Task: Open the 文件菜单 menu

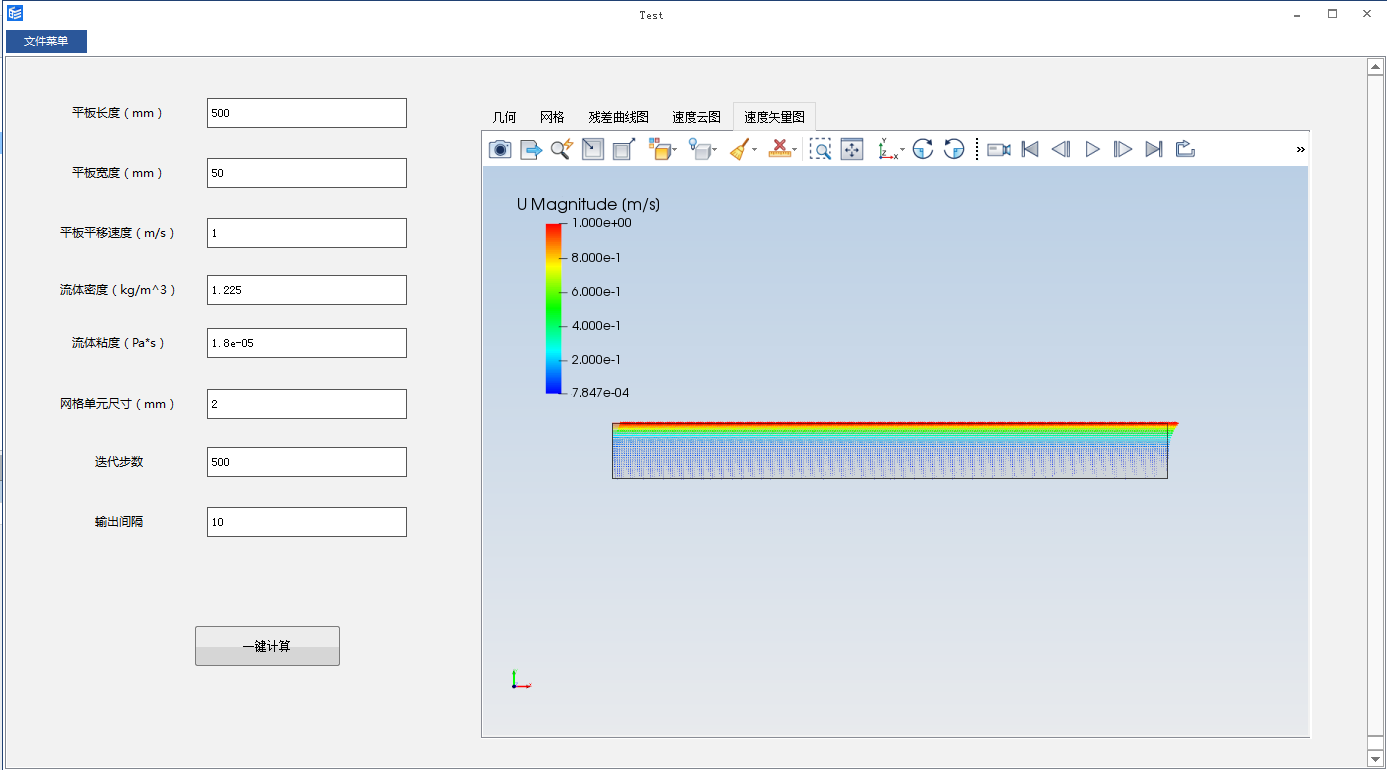Action: click(x=46, y=41)
